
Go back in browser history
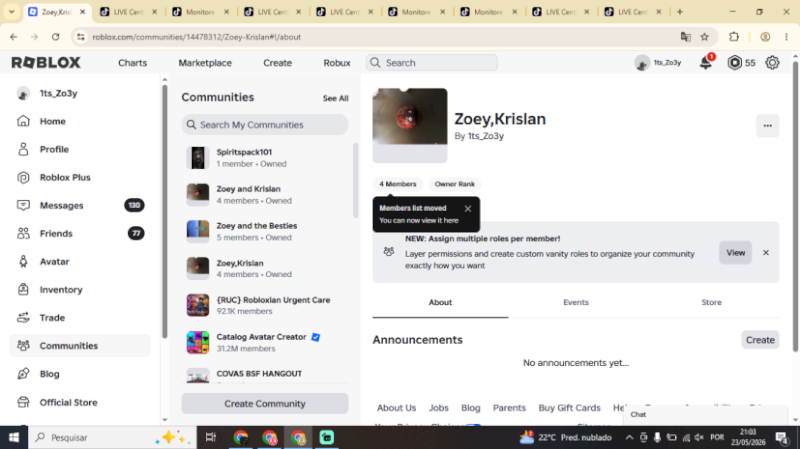click(x=14, y=37)
